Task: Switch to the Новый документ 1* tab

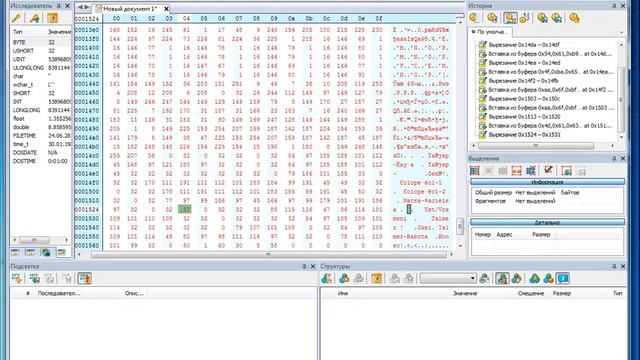Action: 129,9
